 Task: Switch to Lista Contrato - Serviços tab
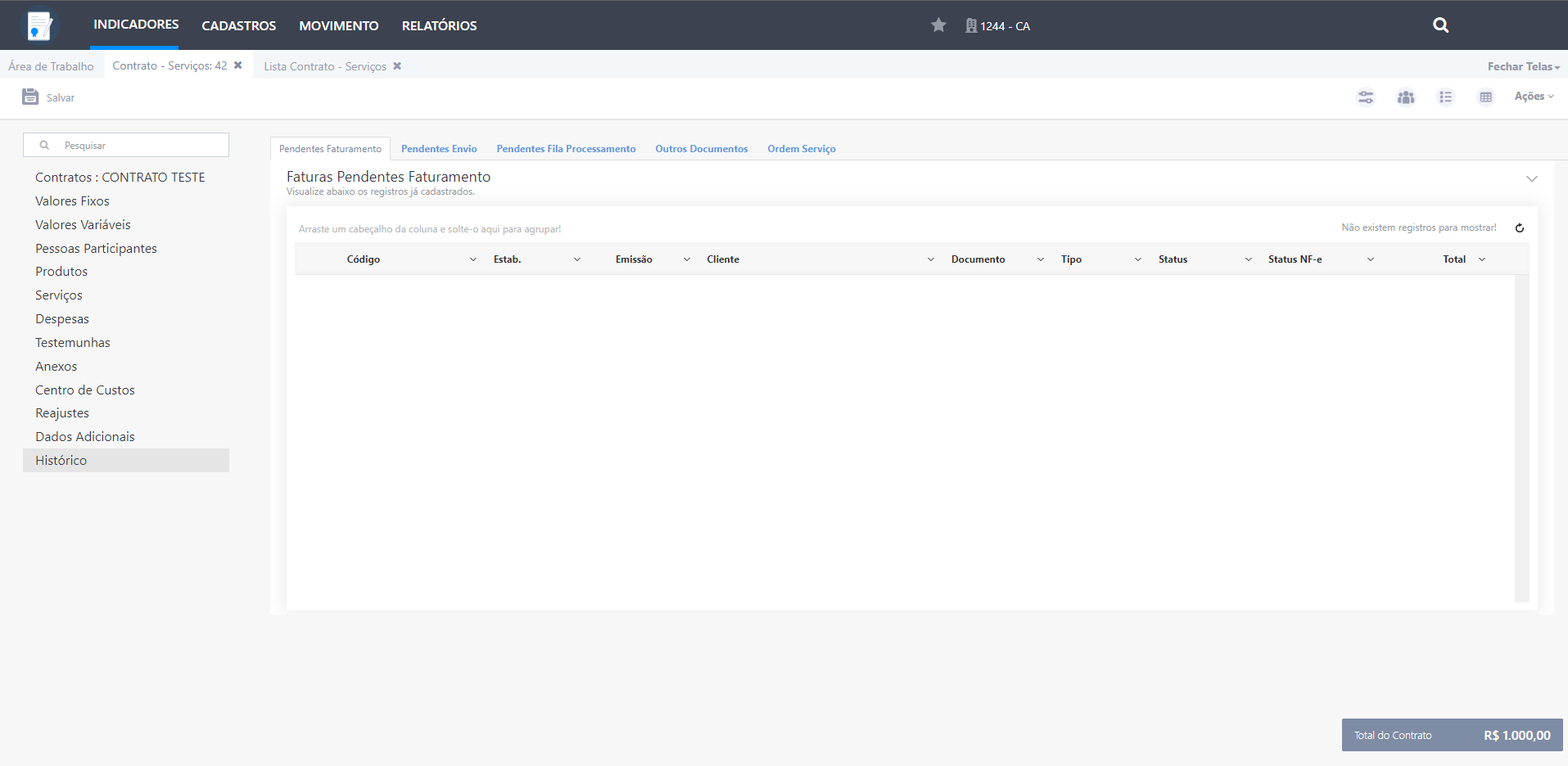click(x=325, y=66)
